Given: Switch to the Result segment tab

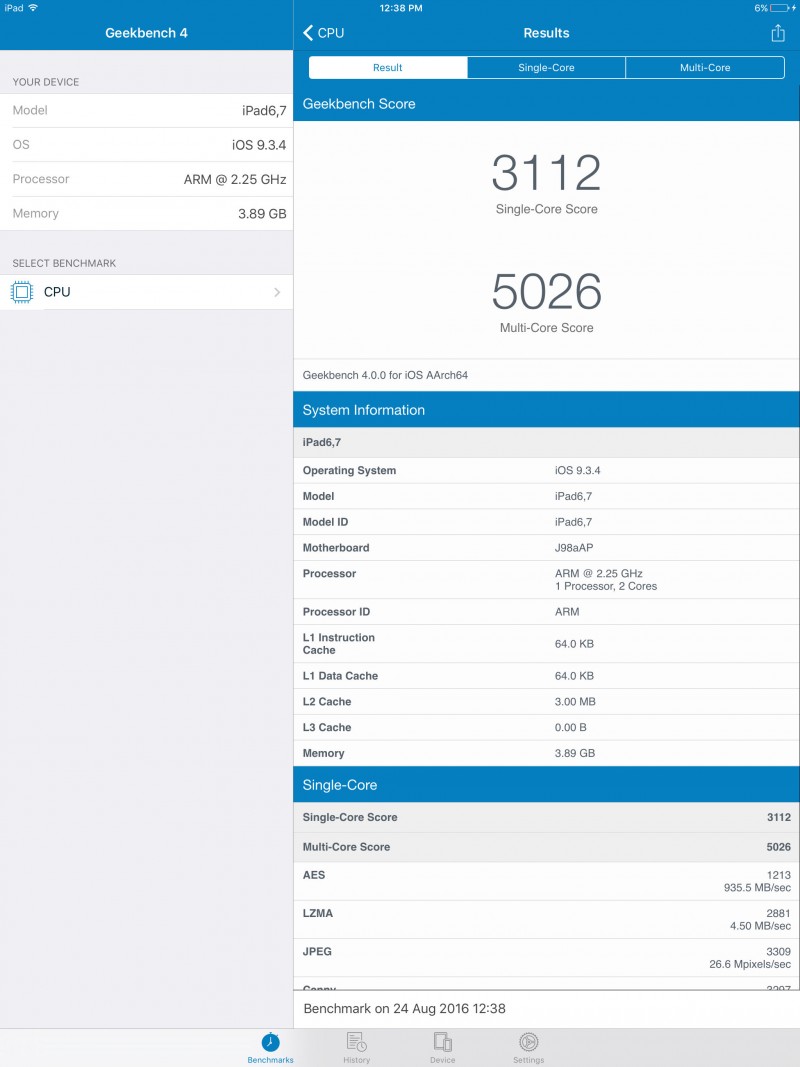Looking at the screenshot, I should click(388, 67).
